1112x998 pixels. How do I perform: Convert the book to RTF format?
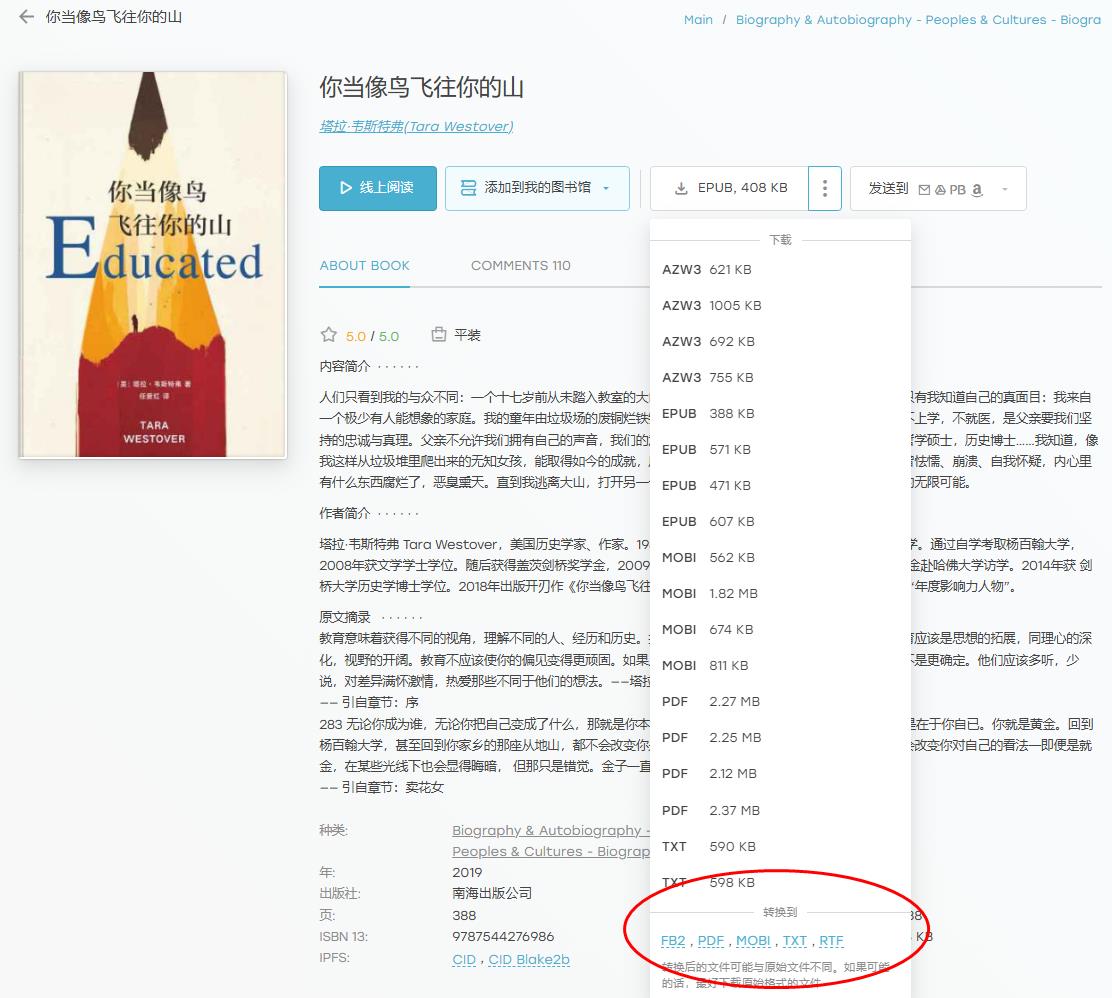click(831, 940)
